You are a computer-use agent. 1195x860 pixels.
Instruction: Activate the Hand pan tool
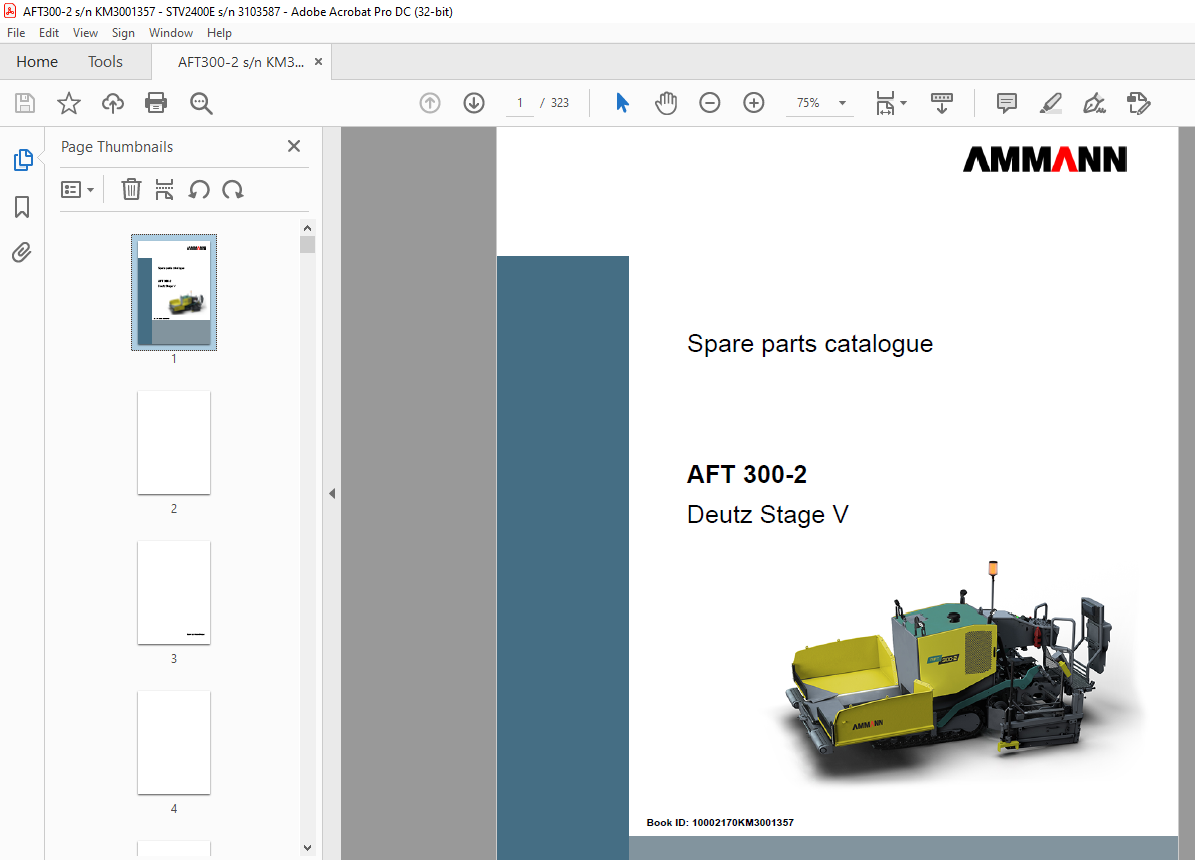[666, 103]
